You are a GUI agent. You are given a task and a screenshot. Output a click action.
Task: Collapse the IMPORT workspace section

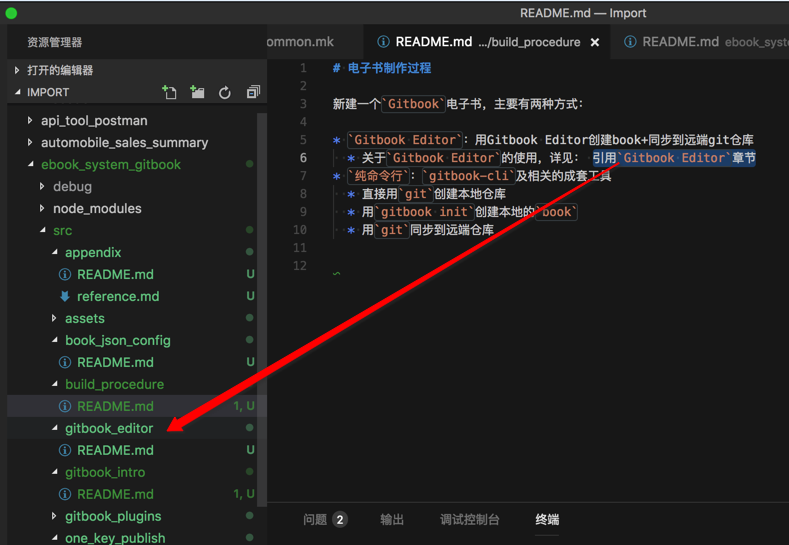point(18,92)
